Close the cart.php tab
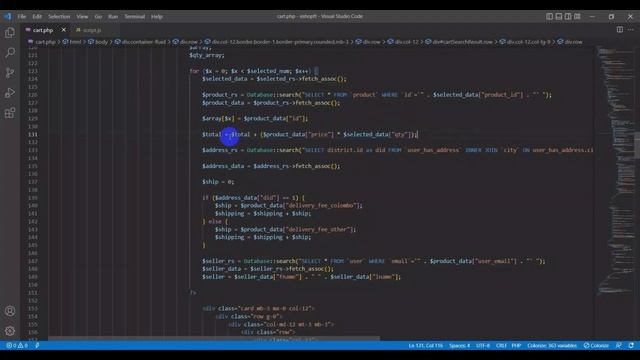 coord(64,30)
